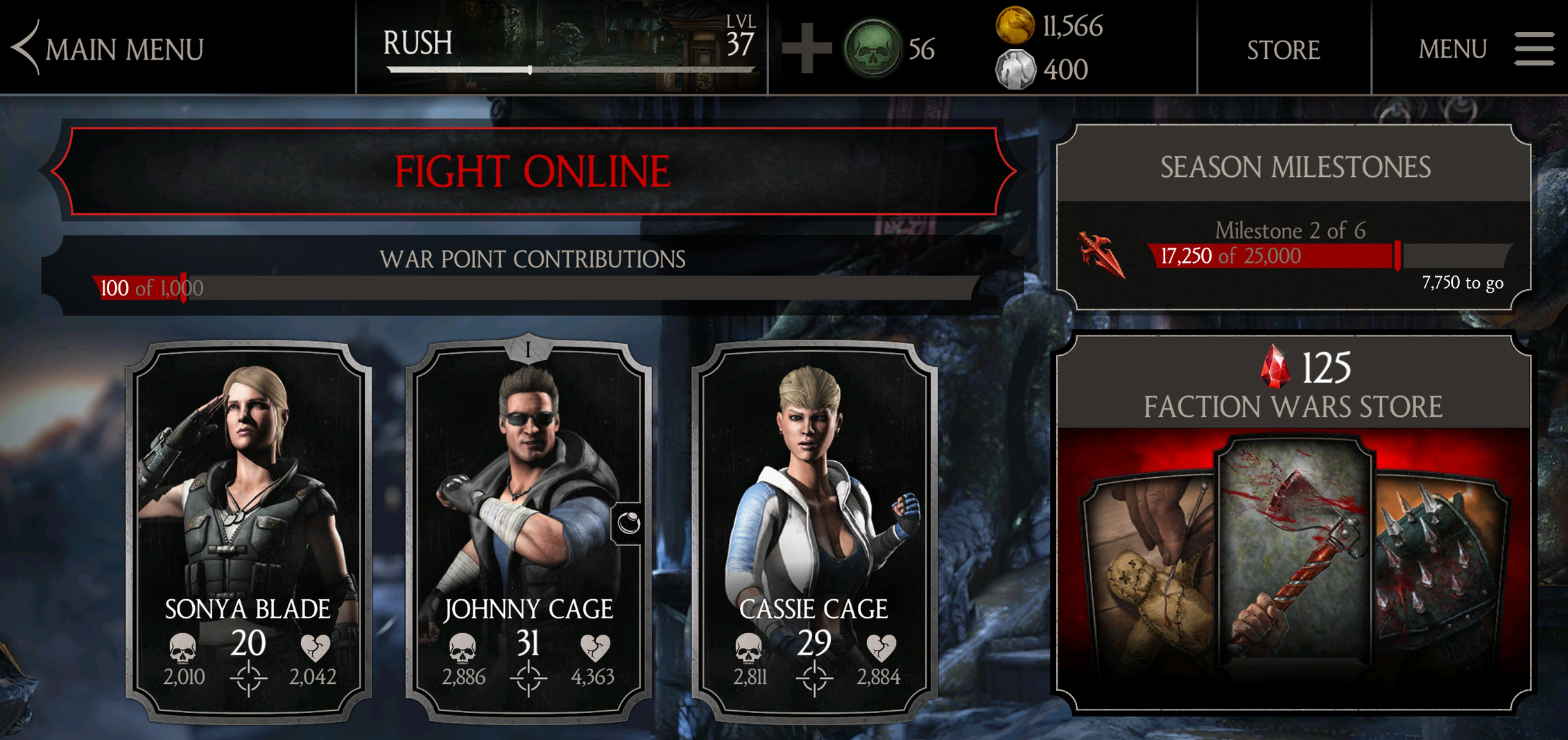Click the War Point Contributions progress bar
The height and width of the screenshot is (740, 1568).
(x=535, y=288)
